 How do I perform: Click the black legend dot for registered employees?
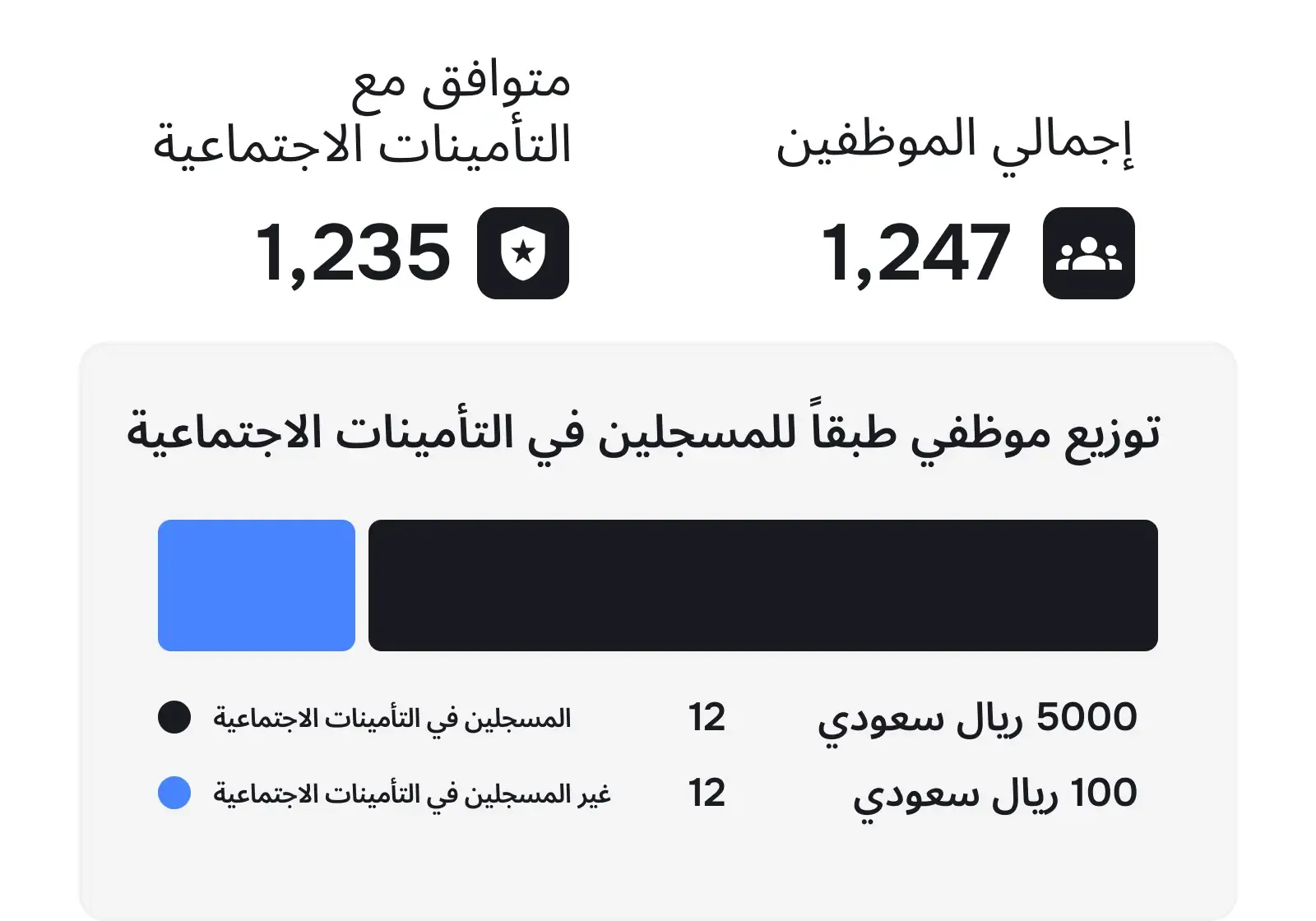click(174, 717)
